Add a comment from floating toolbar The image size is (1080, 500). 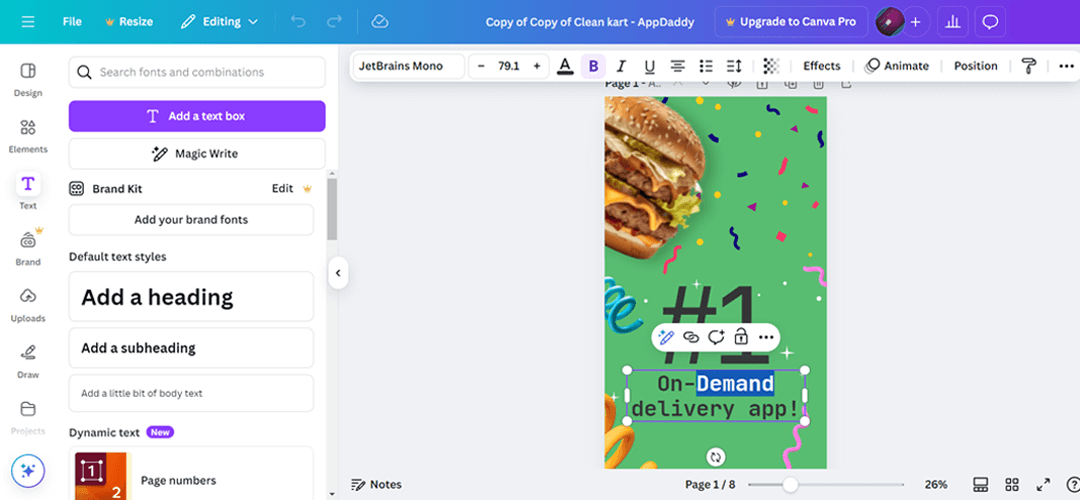point(716,337)
